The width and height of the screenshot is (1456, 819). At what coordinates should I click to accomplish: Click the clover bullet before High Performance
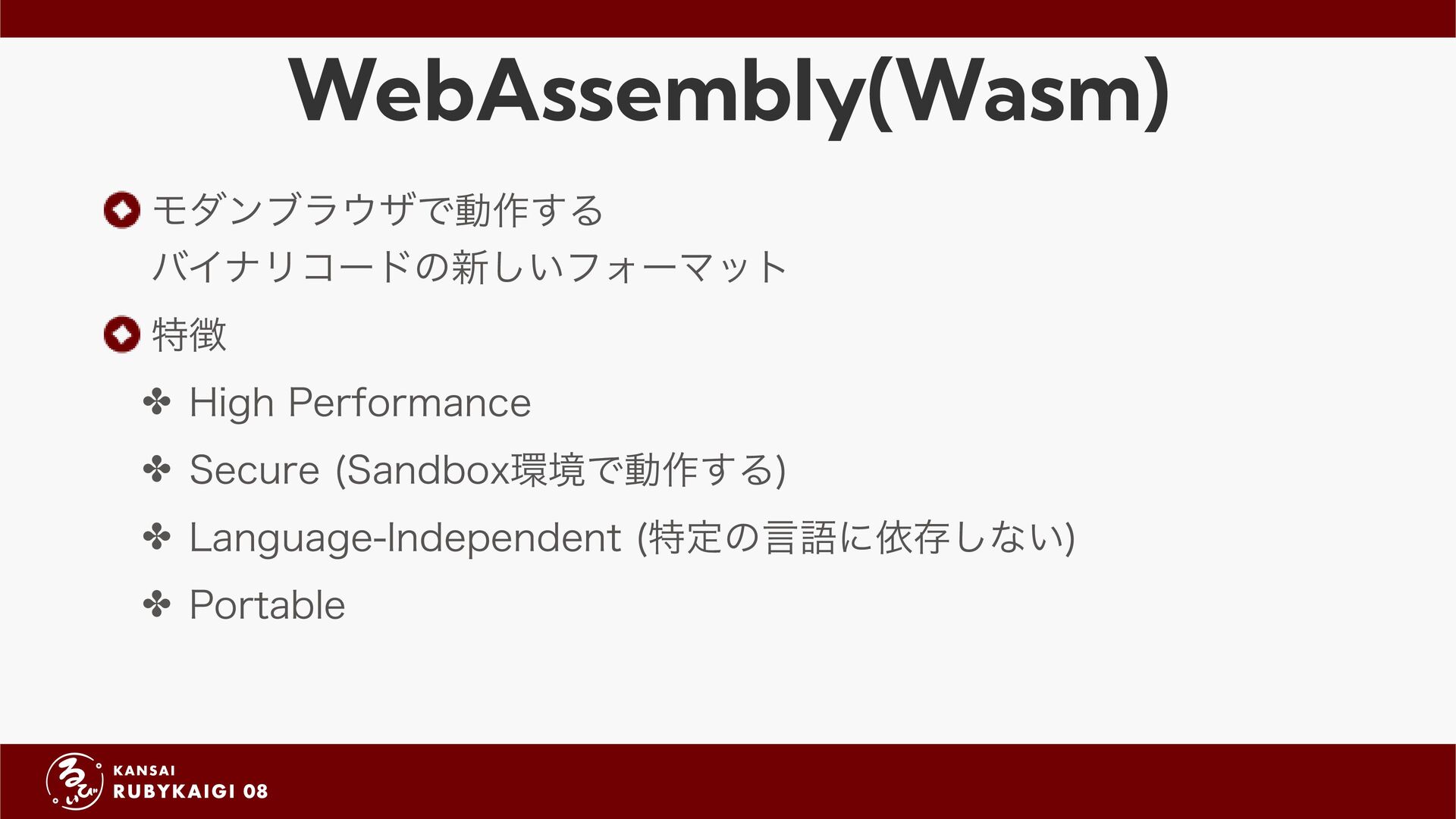[157, 403]
